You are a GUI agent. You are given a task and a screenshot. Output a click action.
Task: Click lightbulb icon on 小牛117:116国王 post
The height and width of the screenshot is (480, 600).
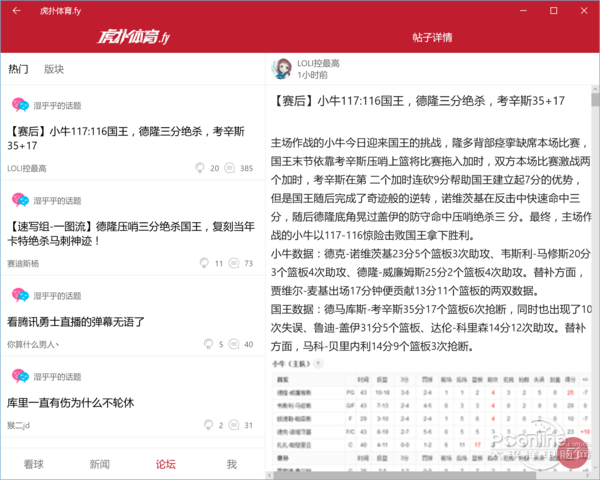tap(199, 168)
